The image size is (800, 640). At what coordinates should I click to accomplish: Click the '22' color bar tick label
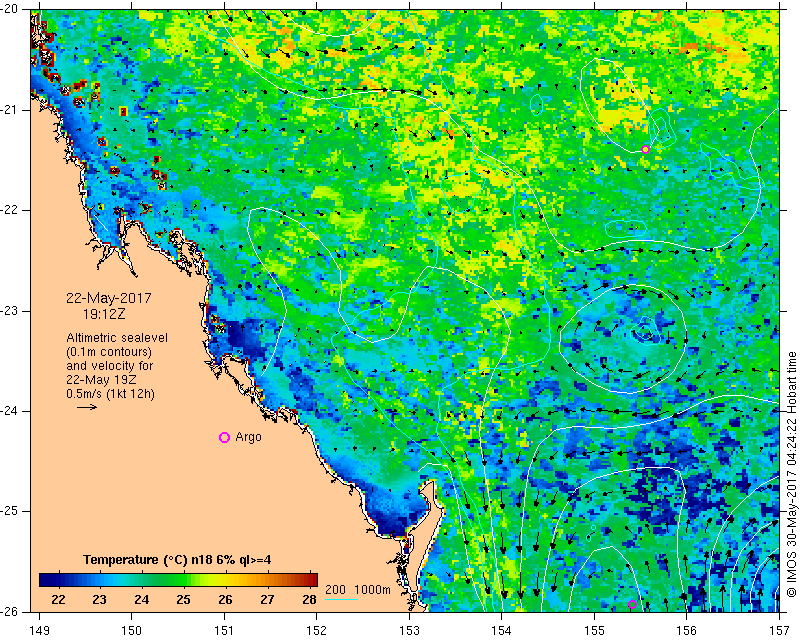point(58,599)
